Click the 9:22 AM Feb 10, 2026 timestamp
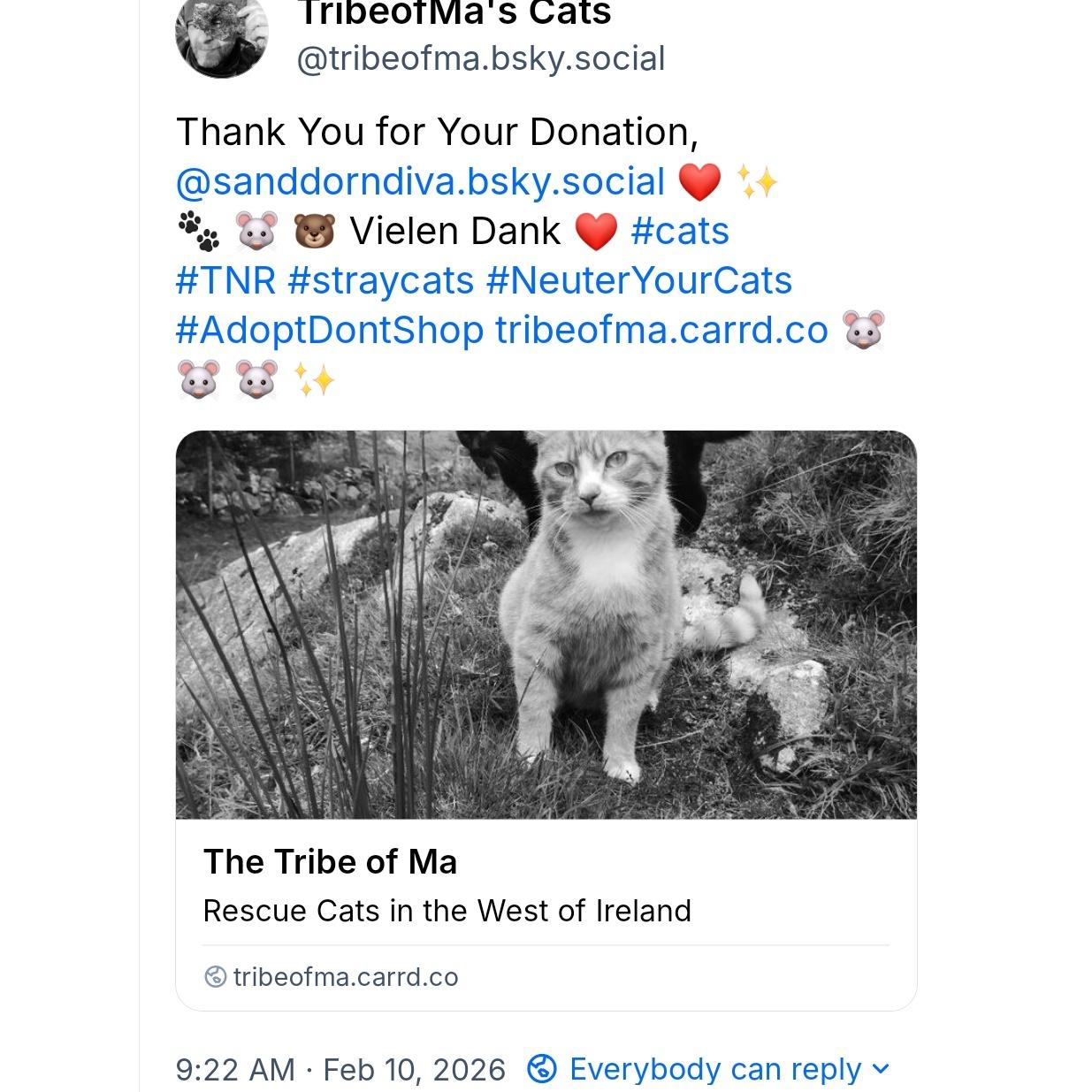Image resolution: width=1092 pixels, height=1092 pixels. tap(340, 1069)
